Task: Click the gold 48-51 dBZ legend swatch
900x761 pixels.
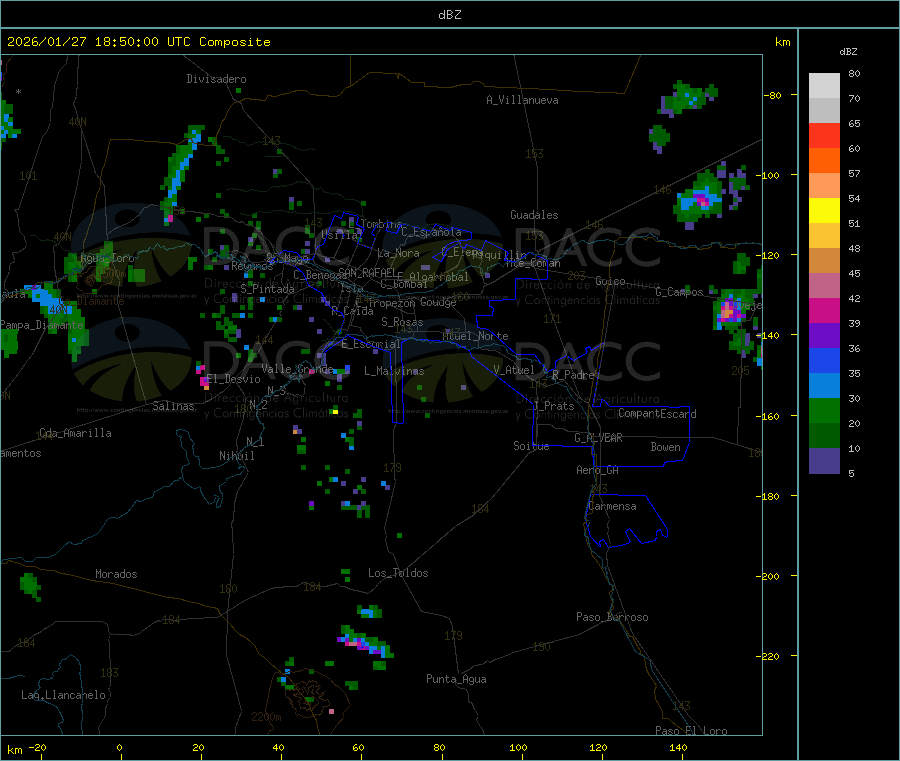Action: (824, 235)
